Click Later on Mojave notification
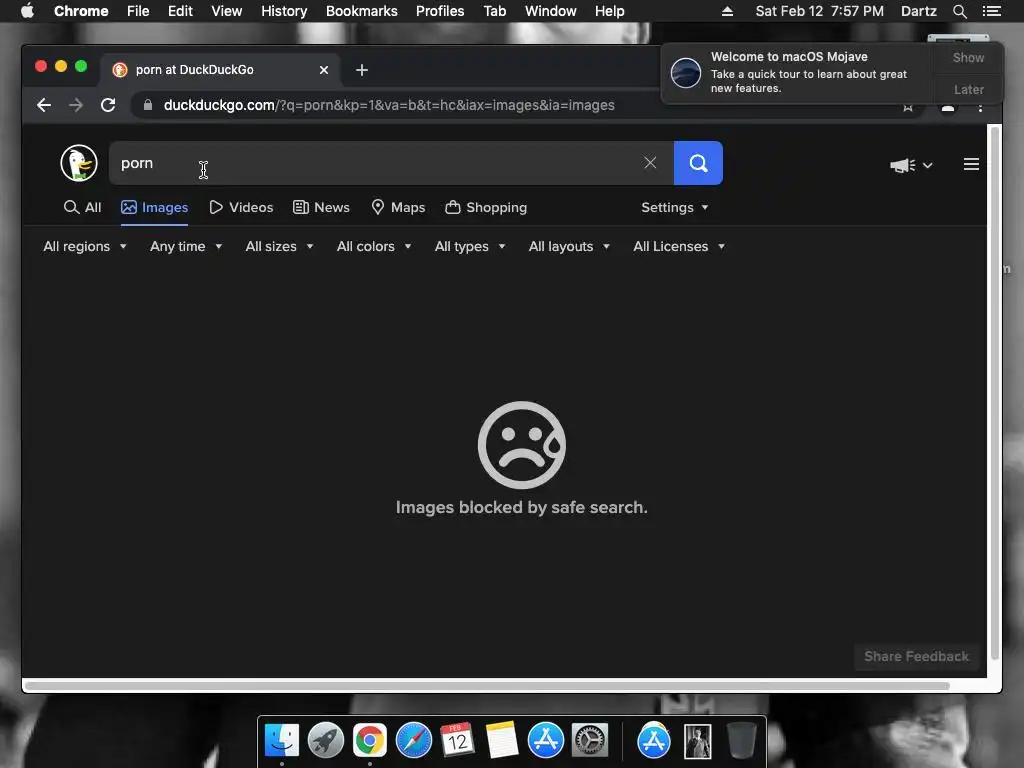 (x=968, y=89)
